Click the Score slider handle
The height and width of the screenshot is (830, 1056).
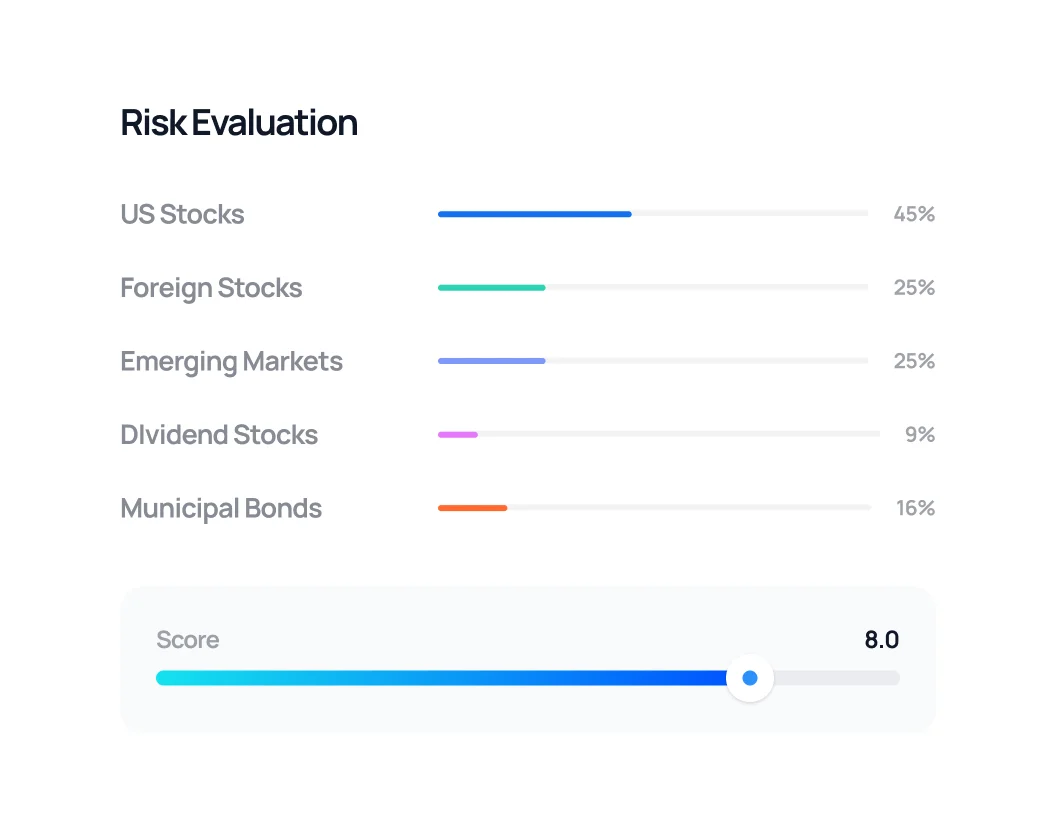click(750, 678)
